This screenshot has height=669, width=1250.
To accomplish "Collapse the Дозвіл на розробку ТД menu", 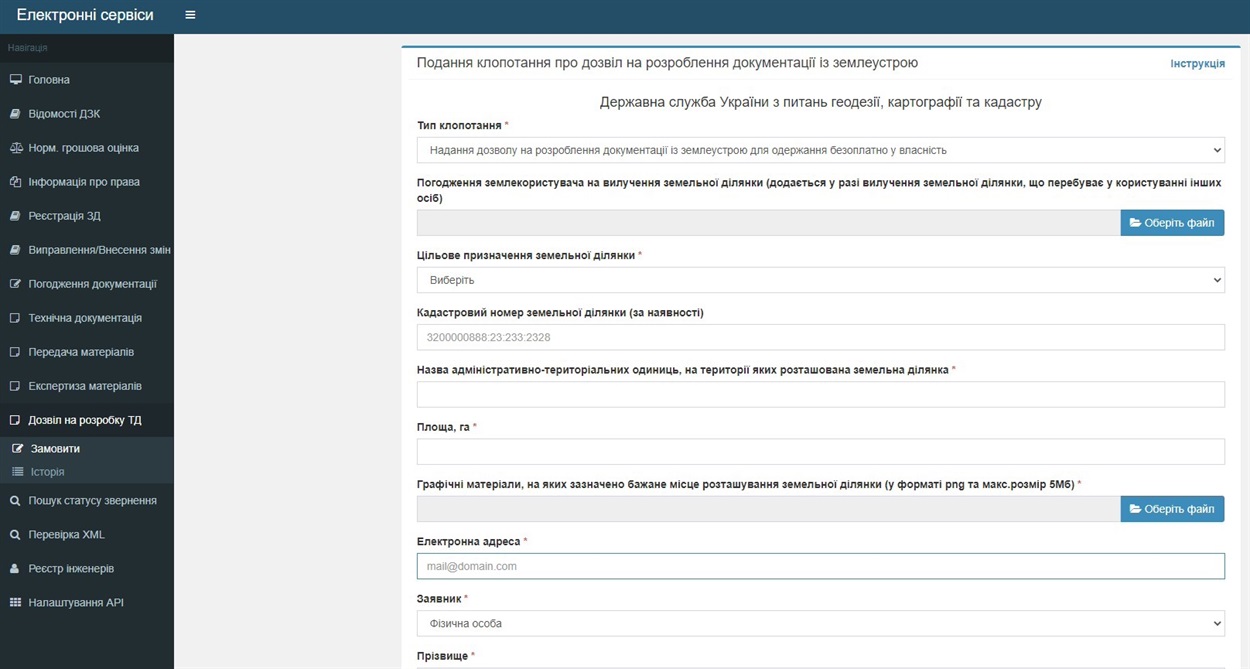I will 87,420.
